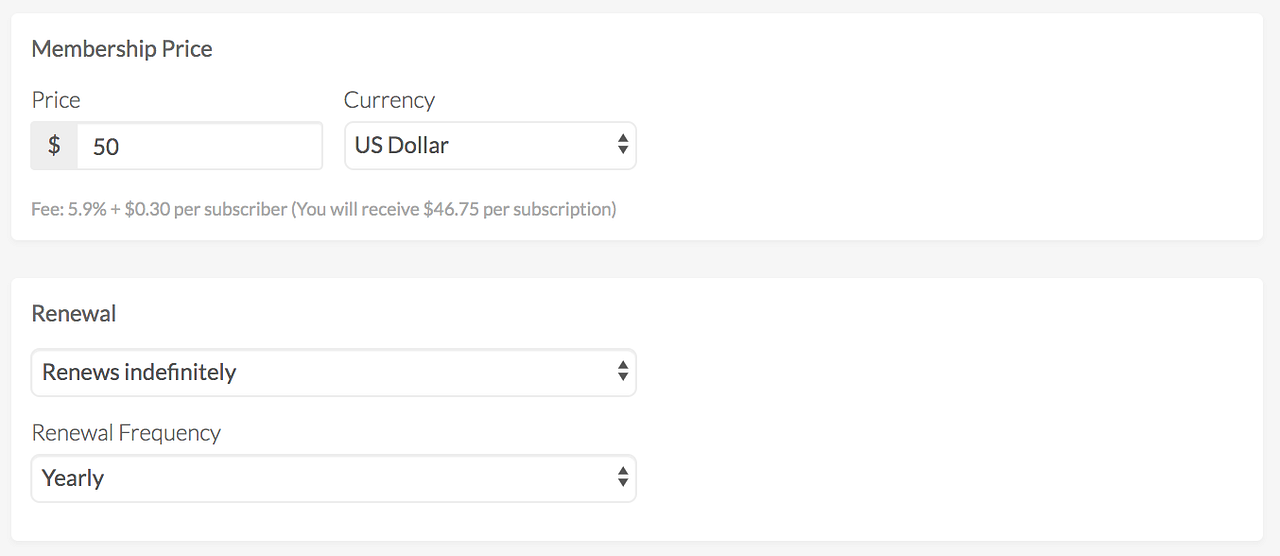Click arrows on the Renews indefinitely select
Screen dimensions: 1280x556
click(x=622, y=372)
